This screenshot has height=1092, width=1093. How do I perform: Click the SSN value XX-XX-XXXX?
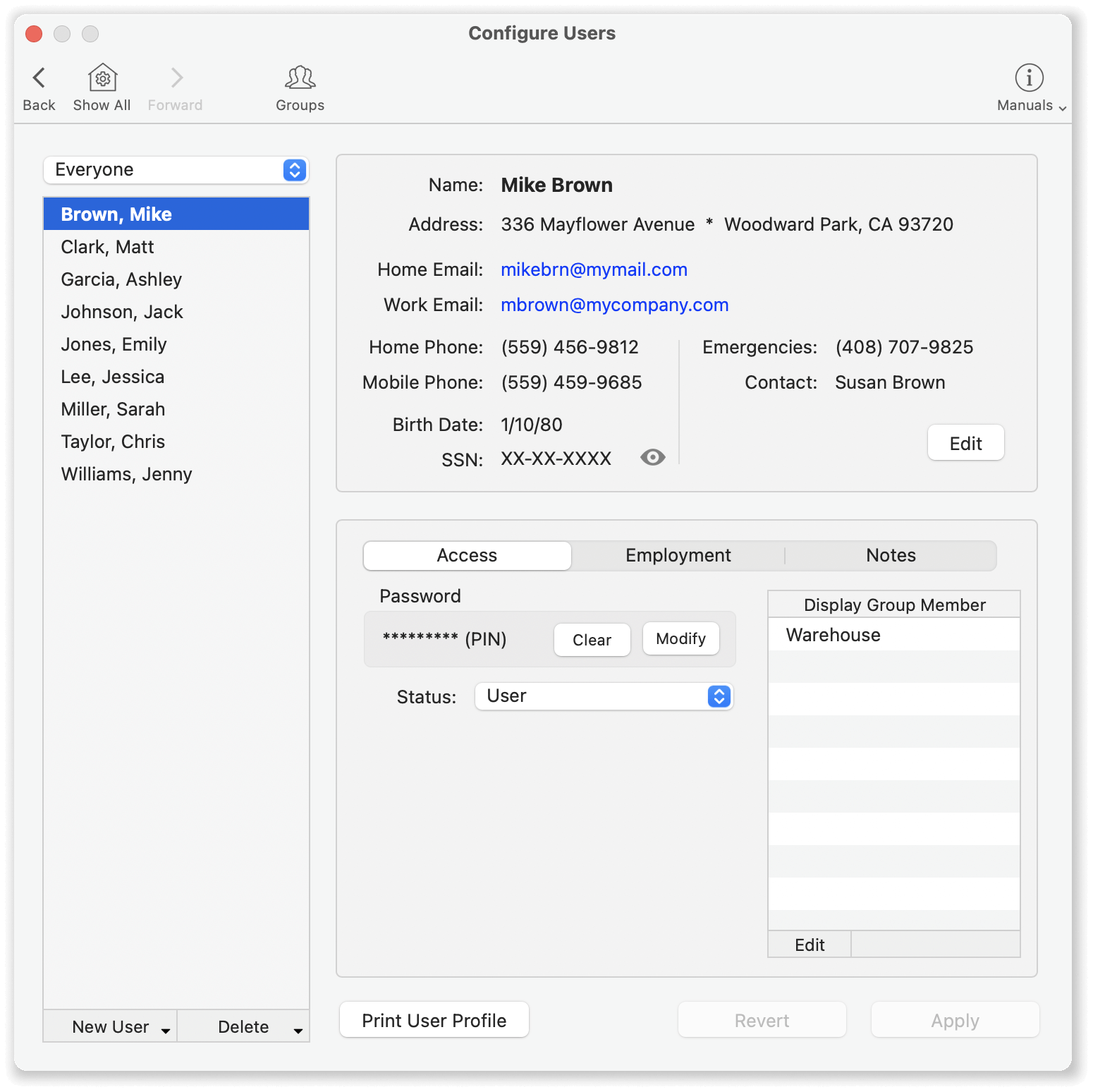point(556,459)
